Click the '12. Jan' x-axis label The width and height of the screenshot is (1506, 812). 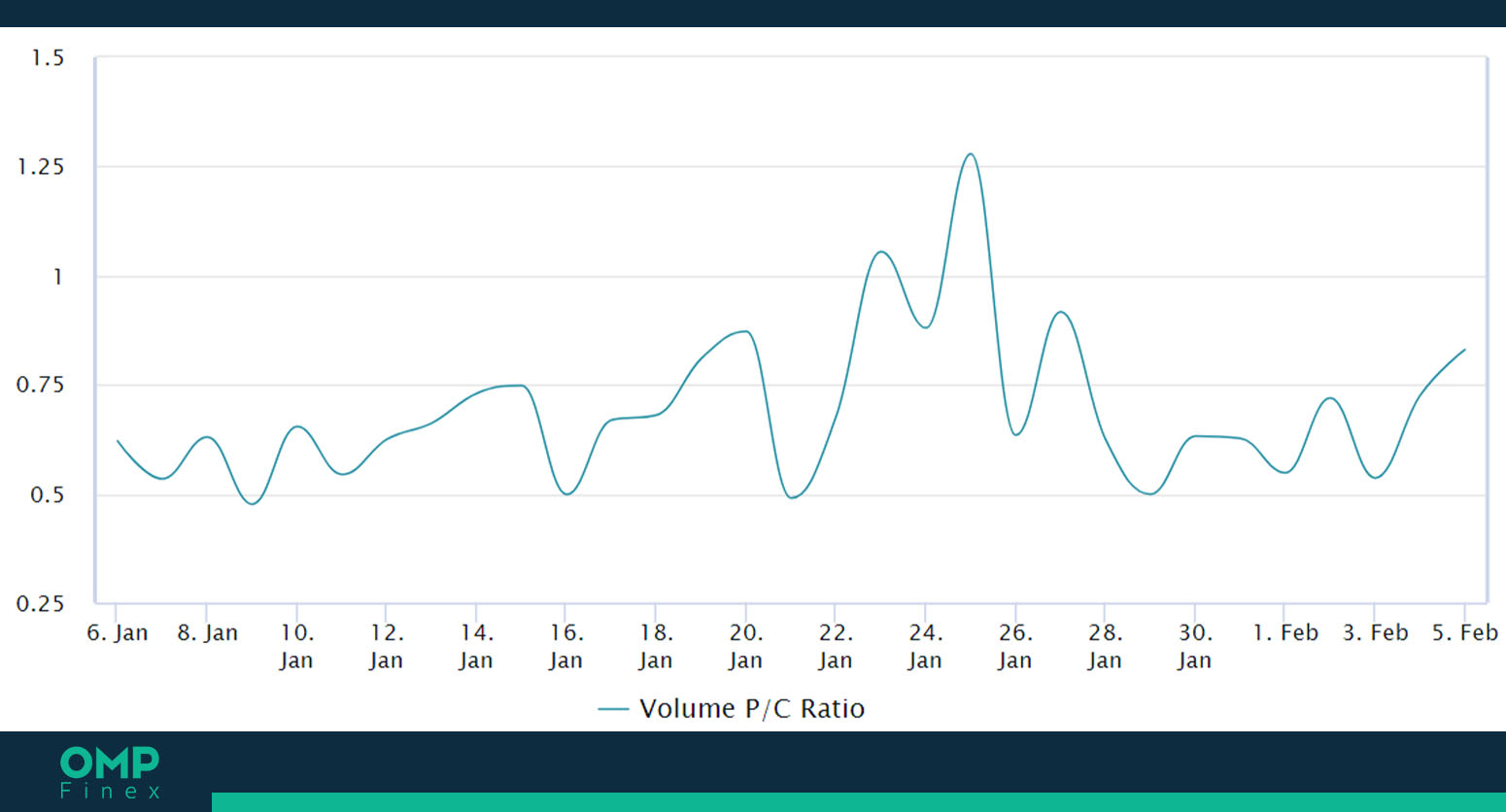(386, 647)
